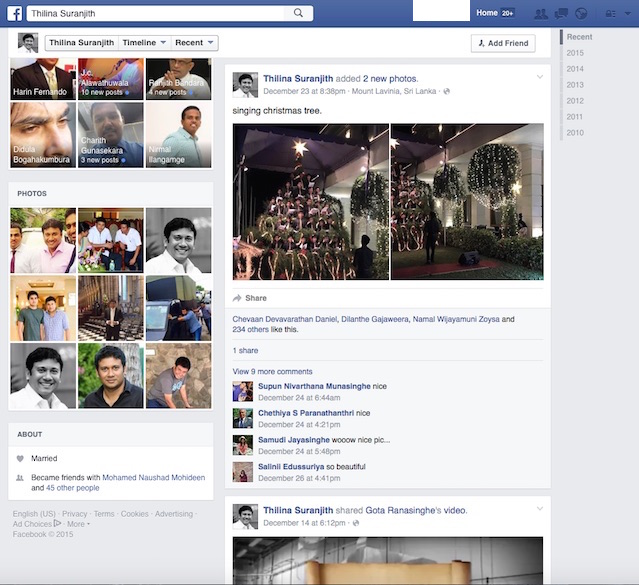This screenshot has width=639, height=585.
Task: Click the profile picture beside the Timeline header
Action: tap(28, 43)
